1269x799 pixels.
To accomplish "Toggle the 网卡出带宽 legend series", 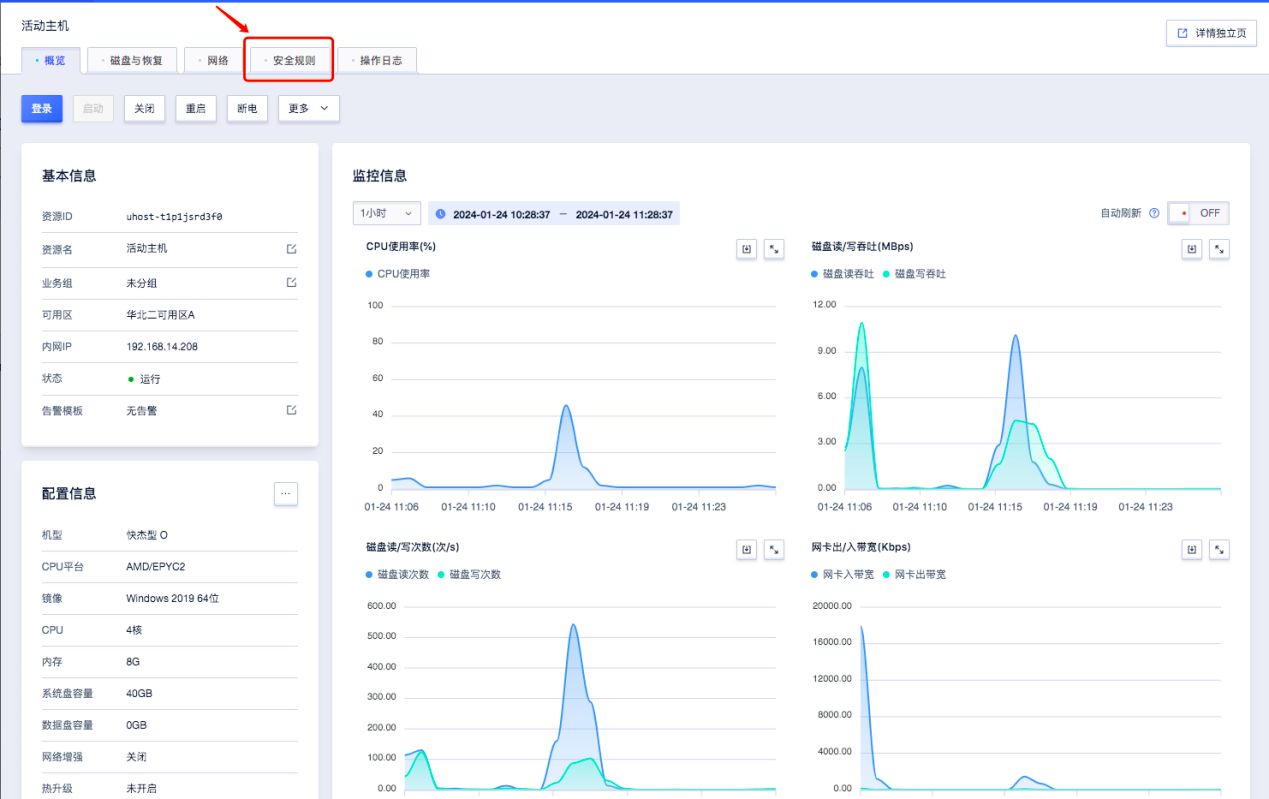I will (915, 574).
